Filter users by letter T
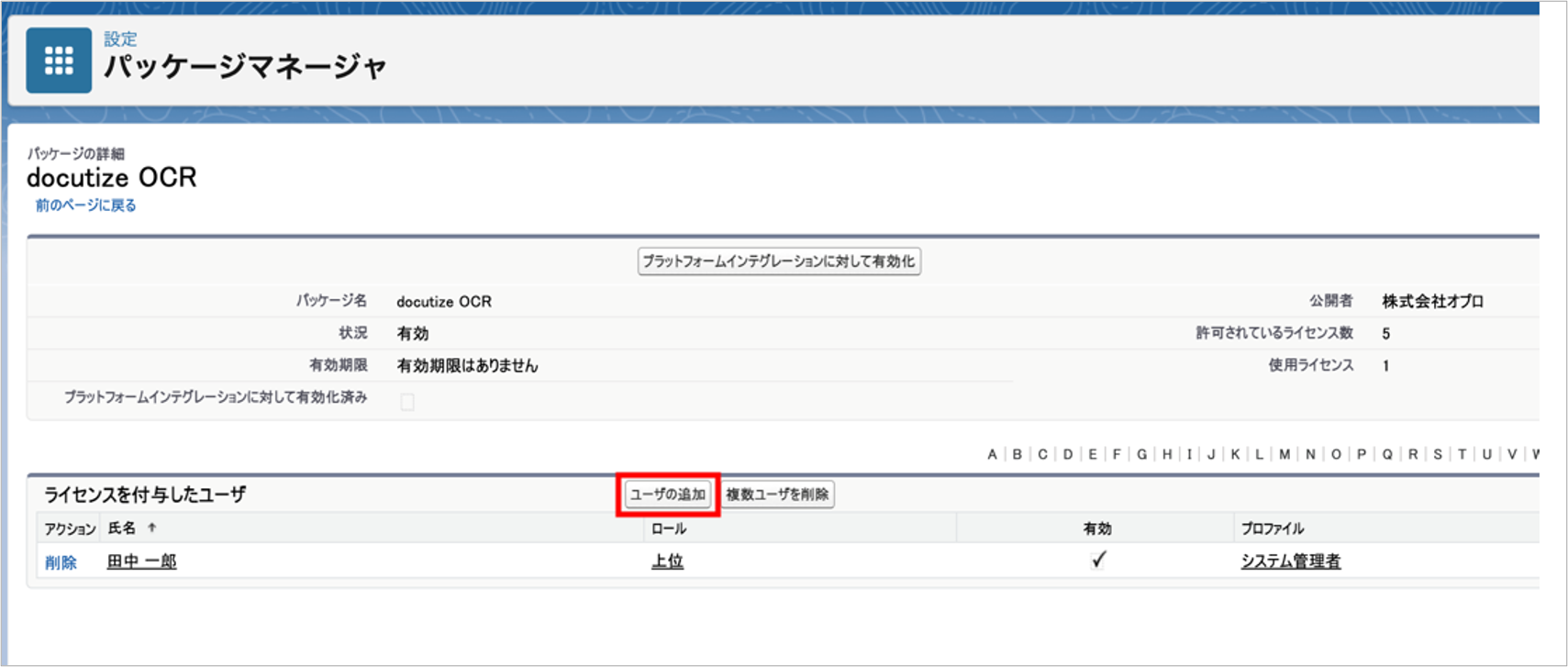The width and height of the screenshot is (1568, 667). click(x=1462, y=454)
